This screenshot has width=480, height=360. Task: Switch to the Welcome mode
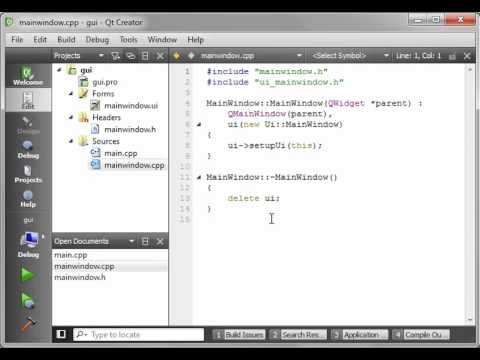coord(28,76)
